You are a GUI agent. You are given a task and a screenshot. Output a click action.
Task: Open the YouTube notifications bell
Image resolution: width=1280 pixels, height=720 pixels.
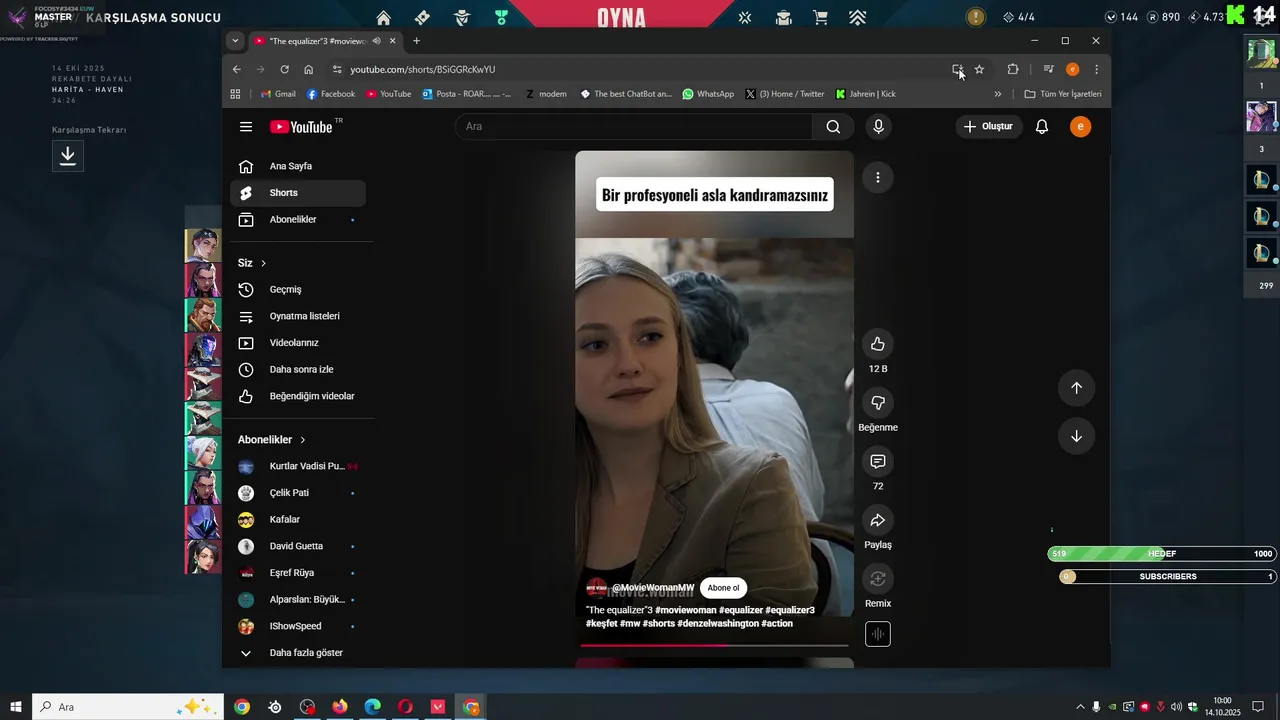click(1042, 127)
